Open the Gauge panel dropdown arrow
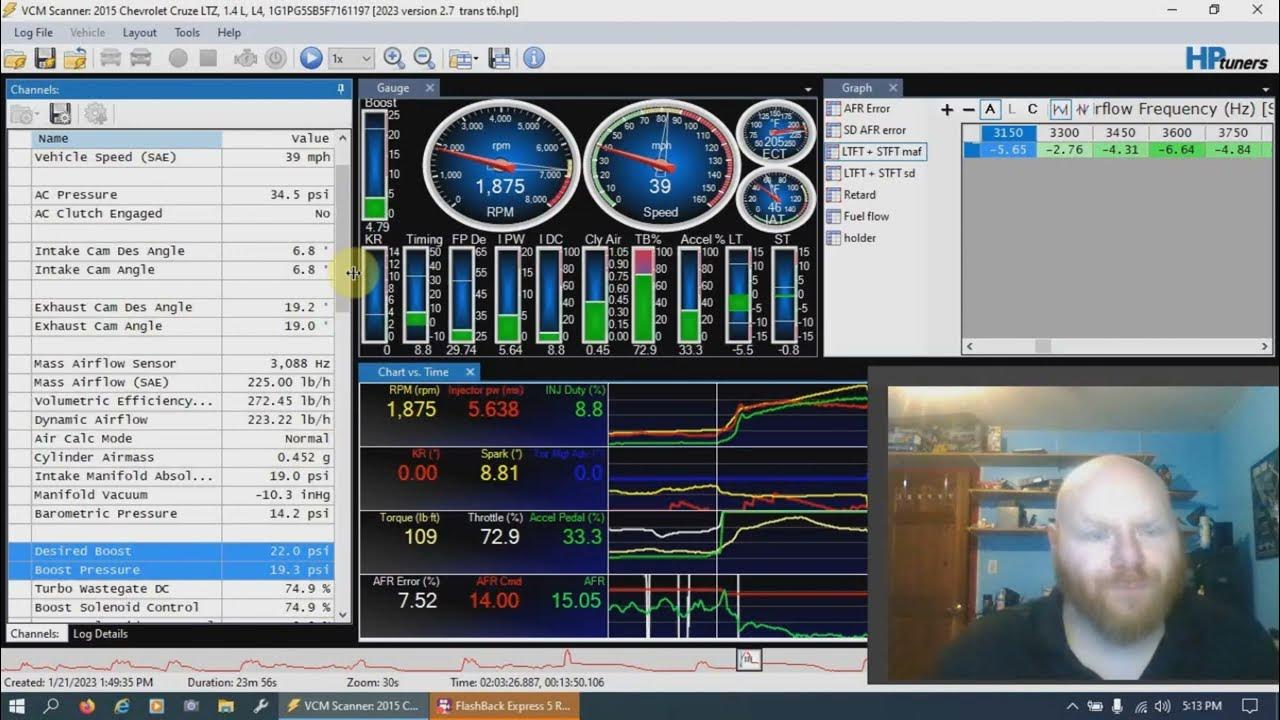1280x720 pixels. (808, 90)
